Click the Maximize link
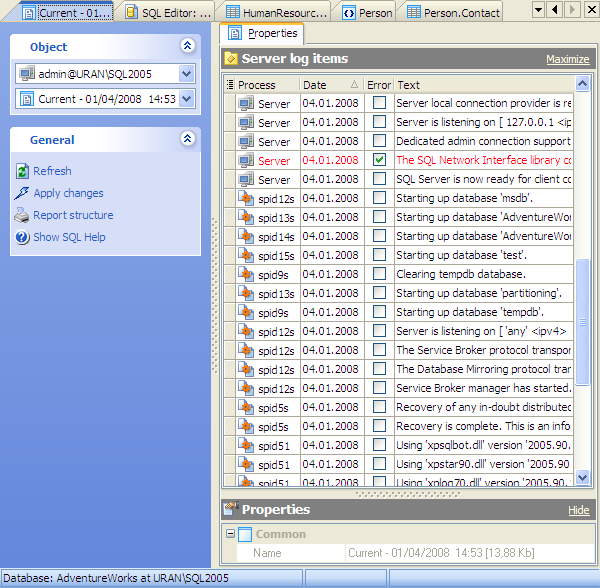This screenshot has height=588, width=600. click(x=567, y=60)
